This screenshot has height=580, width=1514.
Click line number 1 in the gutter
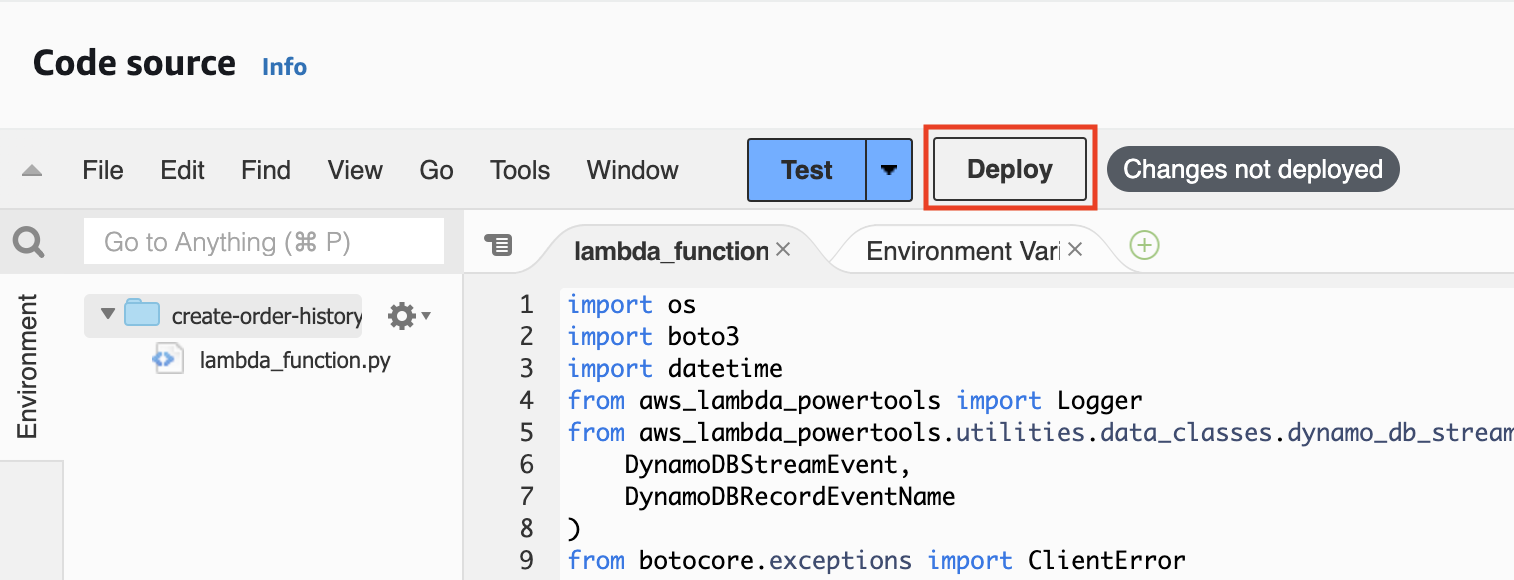pyautogui.click(x=527, y=304)
